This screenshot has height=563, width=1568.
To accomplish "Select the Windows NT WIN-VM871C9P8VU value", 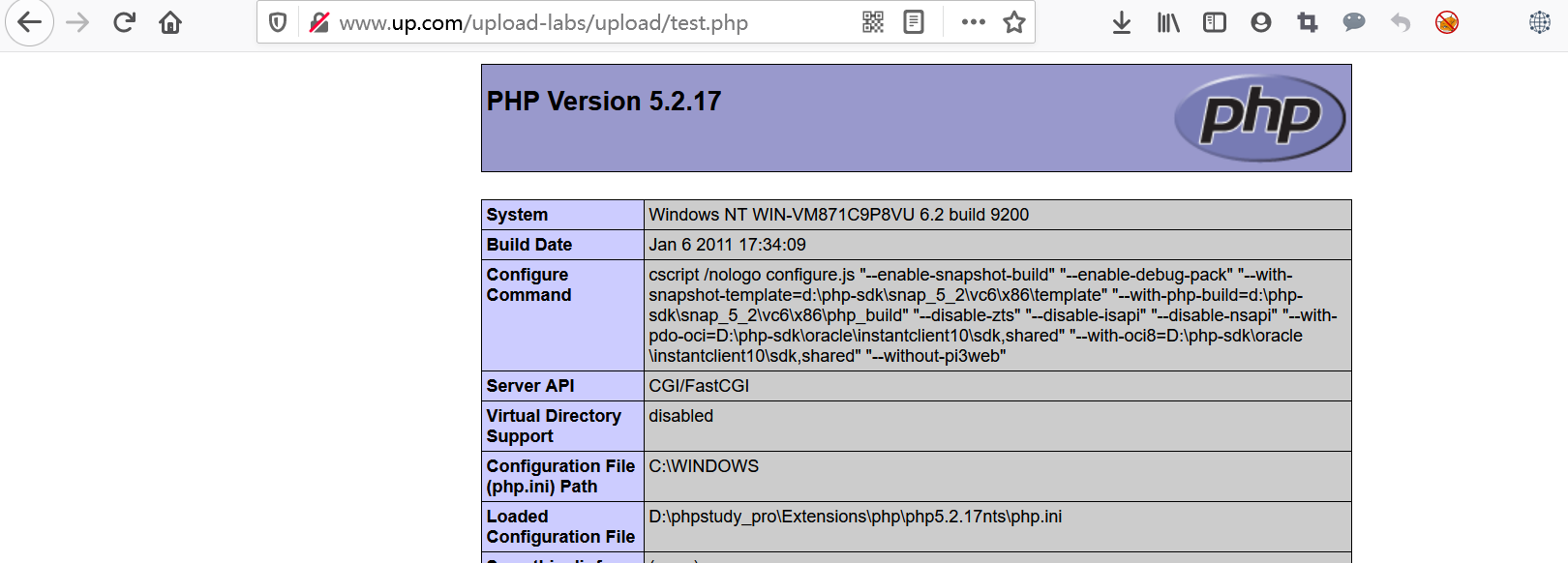I will pos(838,215).
